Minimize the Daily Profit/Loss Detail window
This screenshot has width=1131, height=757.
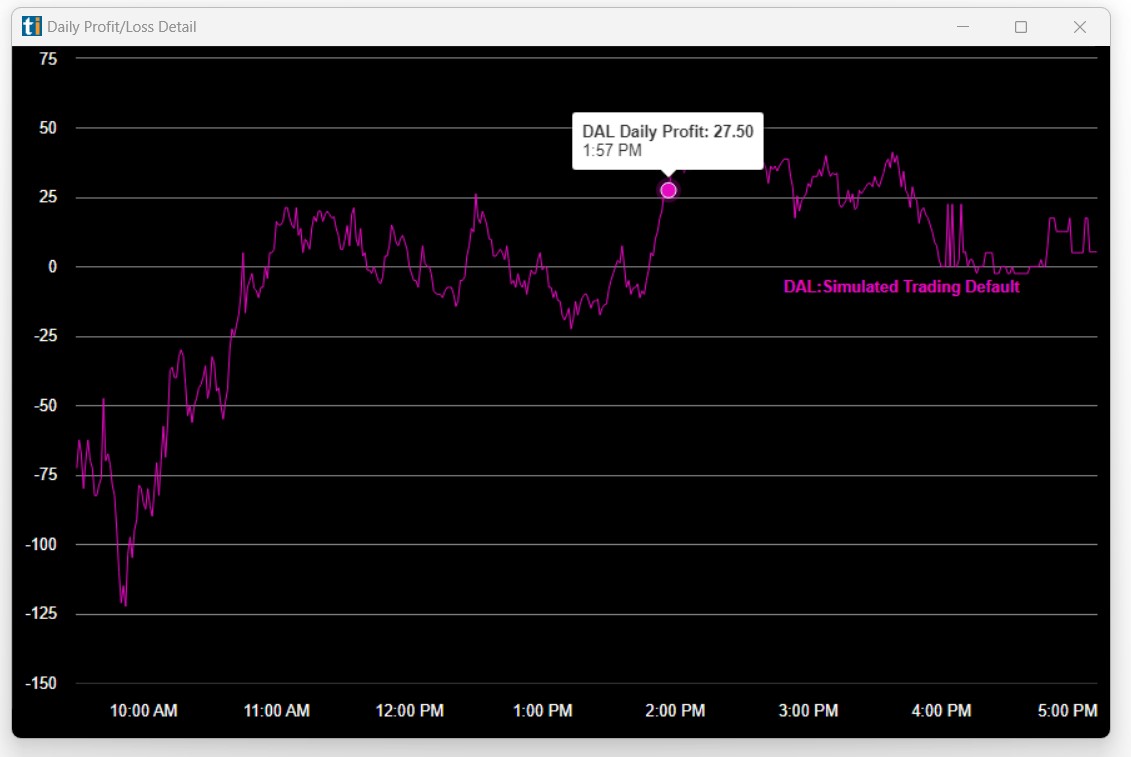click(x=962, y=27)
